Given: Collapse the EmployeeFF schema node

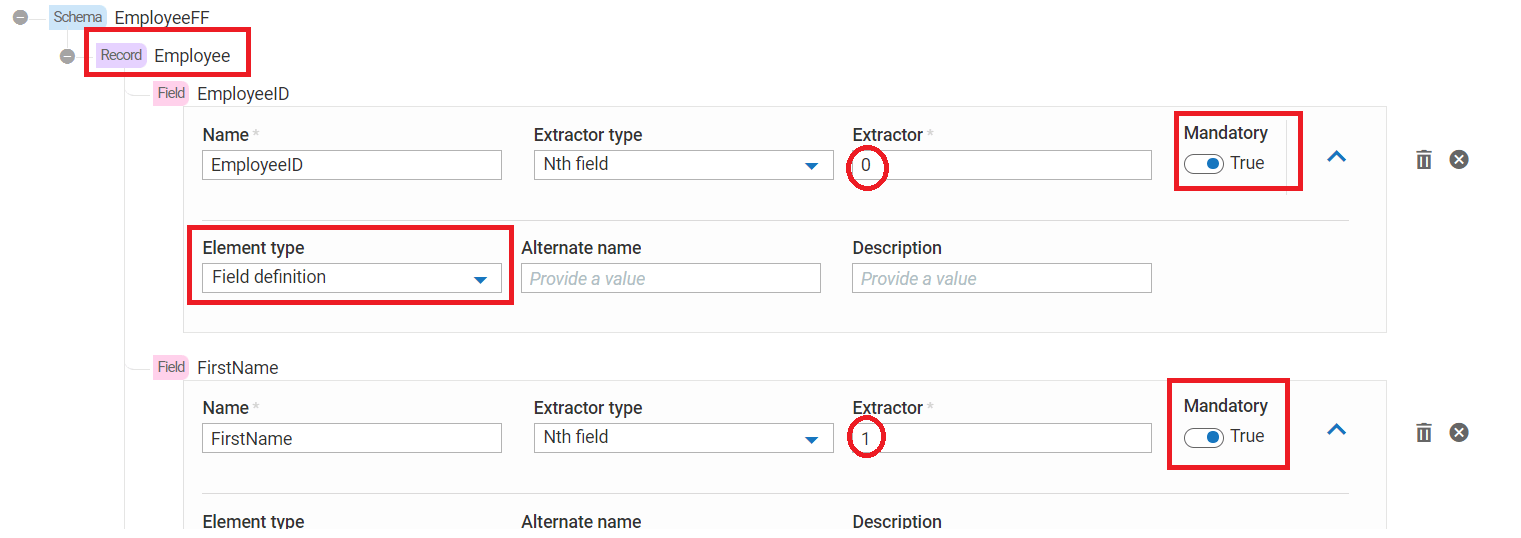Looking at the screenshot, I should [x=20, y=18].
